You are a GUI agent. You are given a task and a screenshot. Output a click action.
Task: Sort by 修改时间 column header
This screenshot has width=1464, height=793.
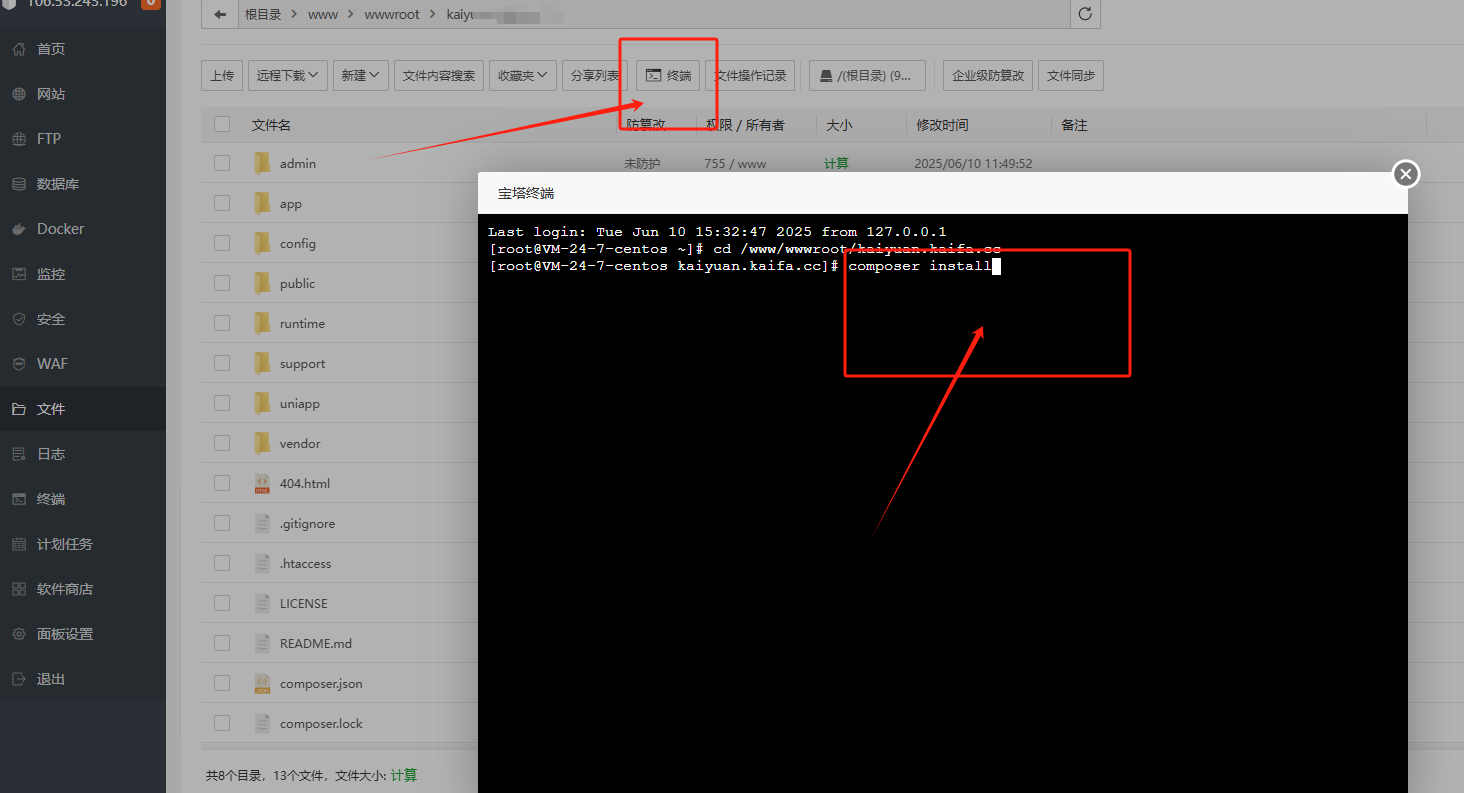tap(942, 125)
